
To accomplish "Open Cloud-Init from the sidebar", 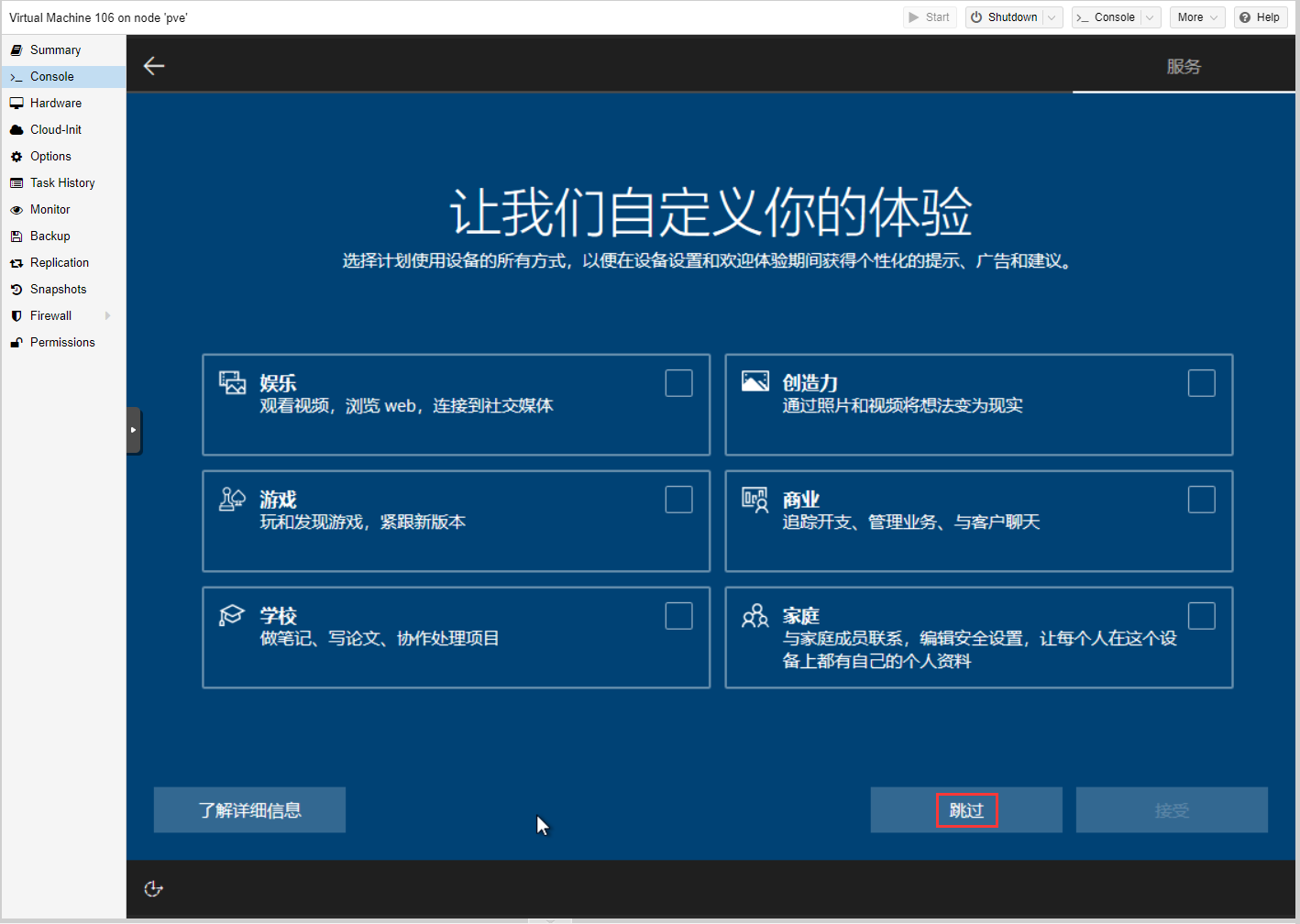I will click(55, 130).
